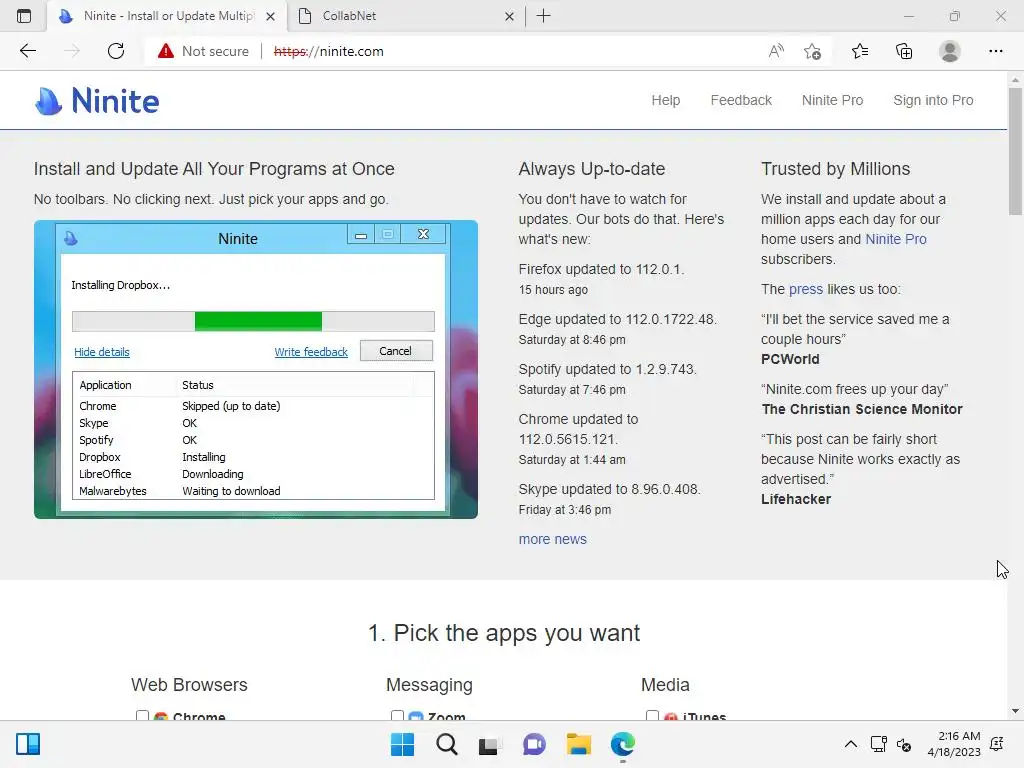Click the PCWorld text
Image resolution: width=1024 pixels, height=768 pixels.
pos(790,359)
